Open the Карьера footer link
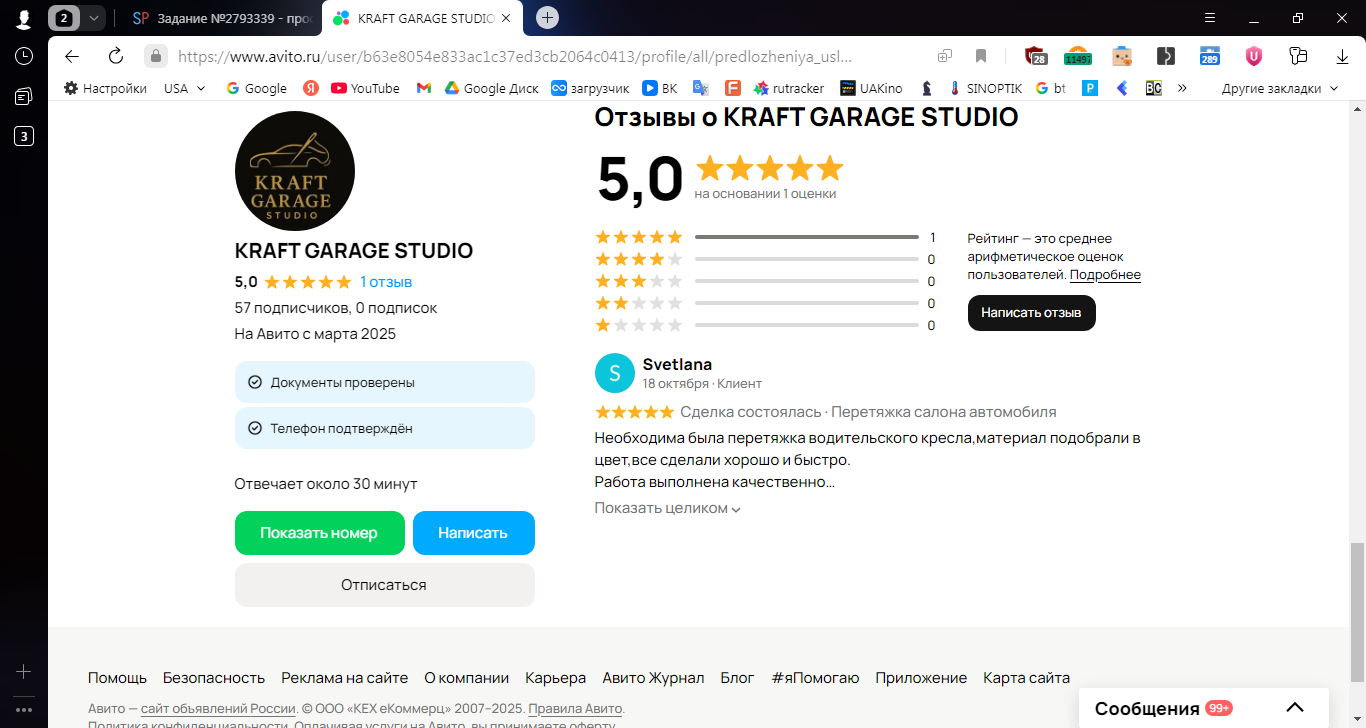 pyautogui.click(x=556, y=678)
